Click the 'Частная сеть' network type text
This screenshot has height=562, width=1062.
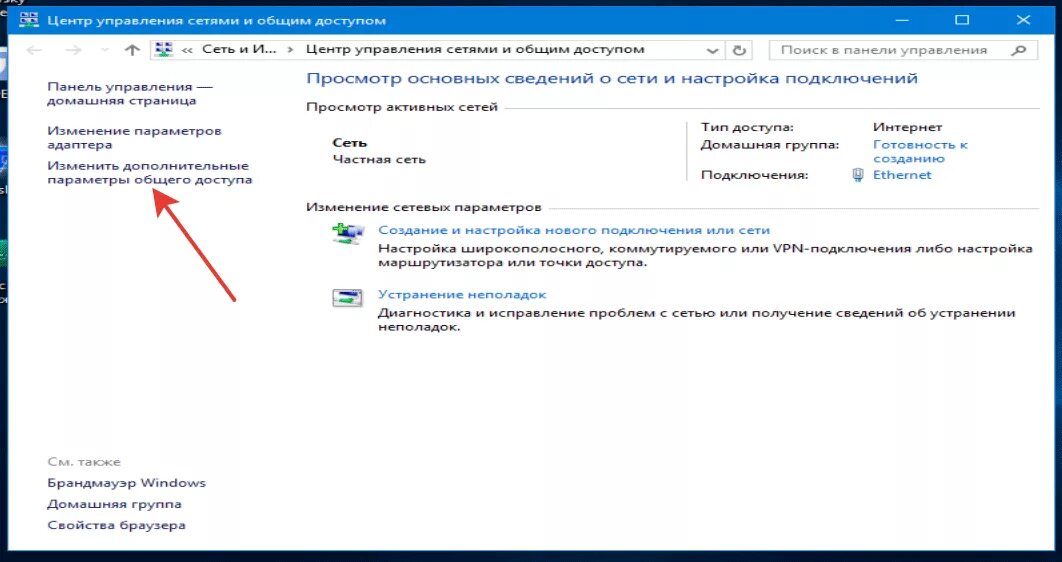tap(379, 160)
